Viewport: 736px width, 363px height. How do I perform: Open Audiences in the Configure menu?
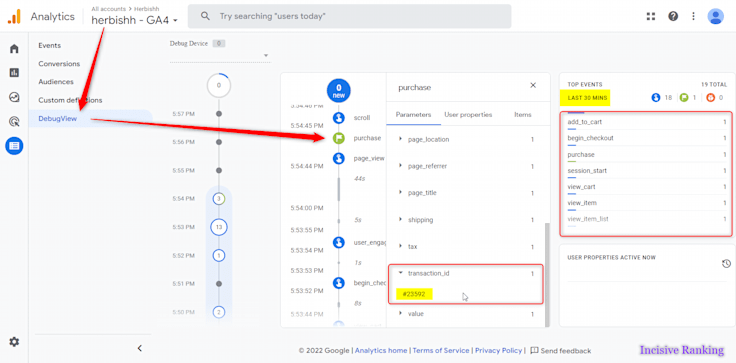click(x=56, y=82)
